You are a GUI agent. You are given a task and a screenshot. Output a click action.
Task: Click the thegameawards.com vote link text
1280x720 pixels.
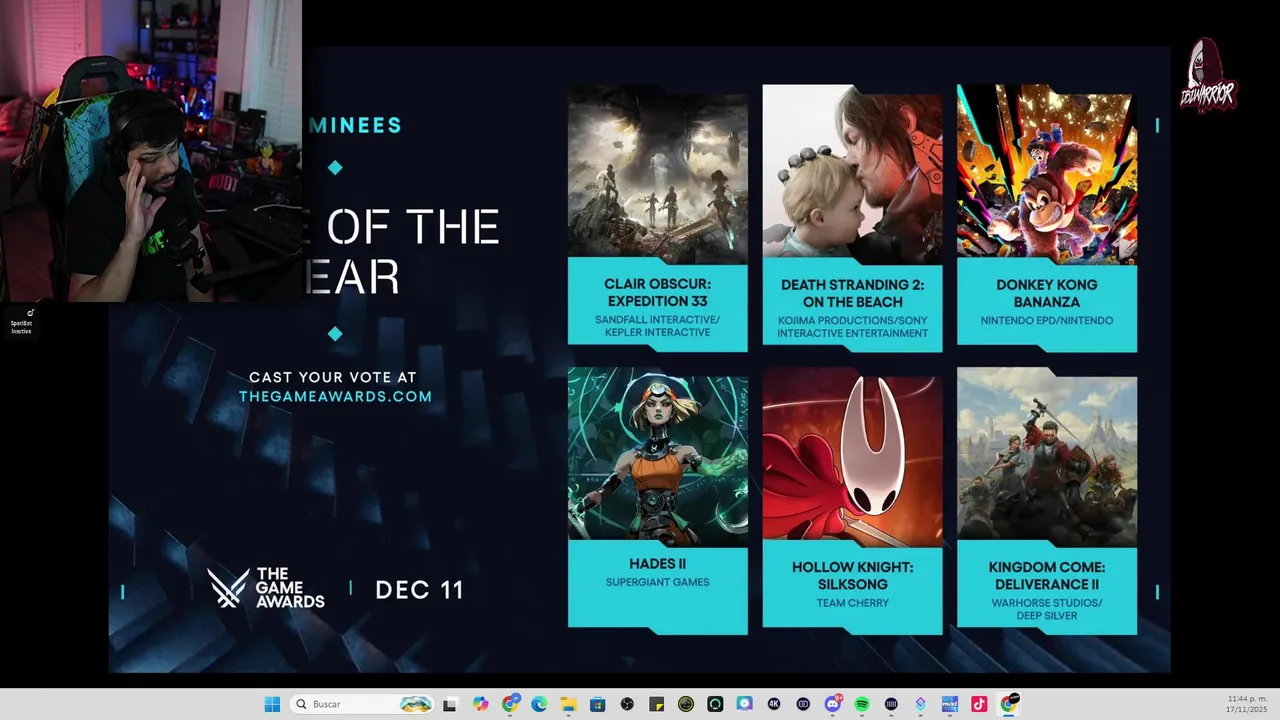335,396
